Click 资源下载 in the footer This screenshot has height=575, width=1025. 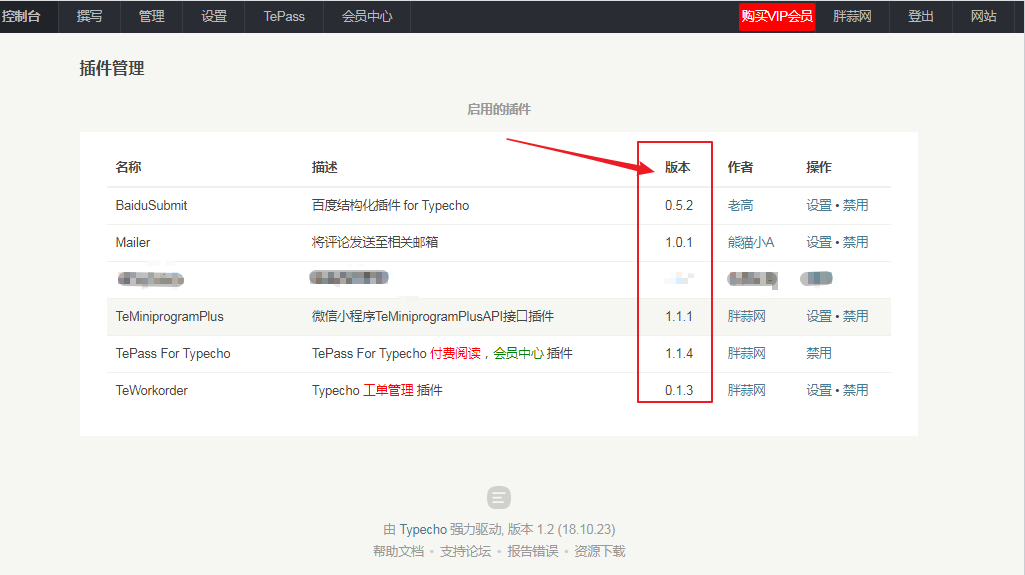pos(599,551)
